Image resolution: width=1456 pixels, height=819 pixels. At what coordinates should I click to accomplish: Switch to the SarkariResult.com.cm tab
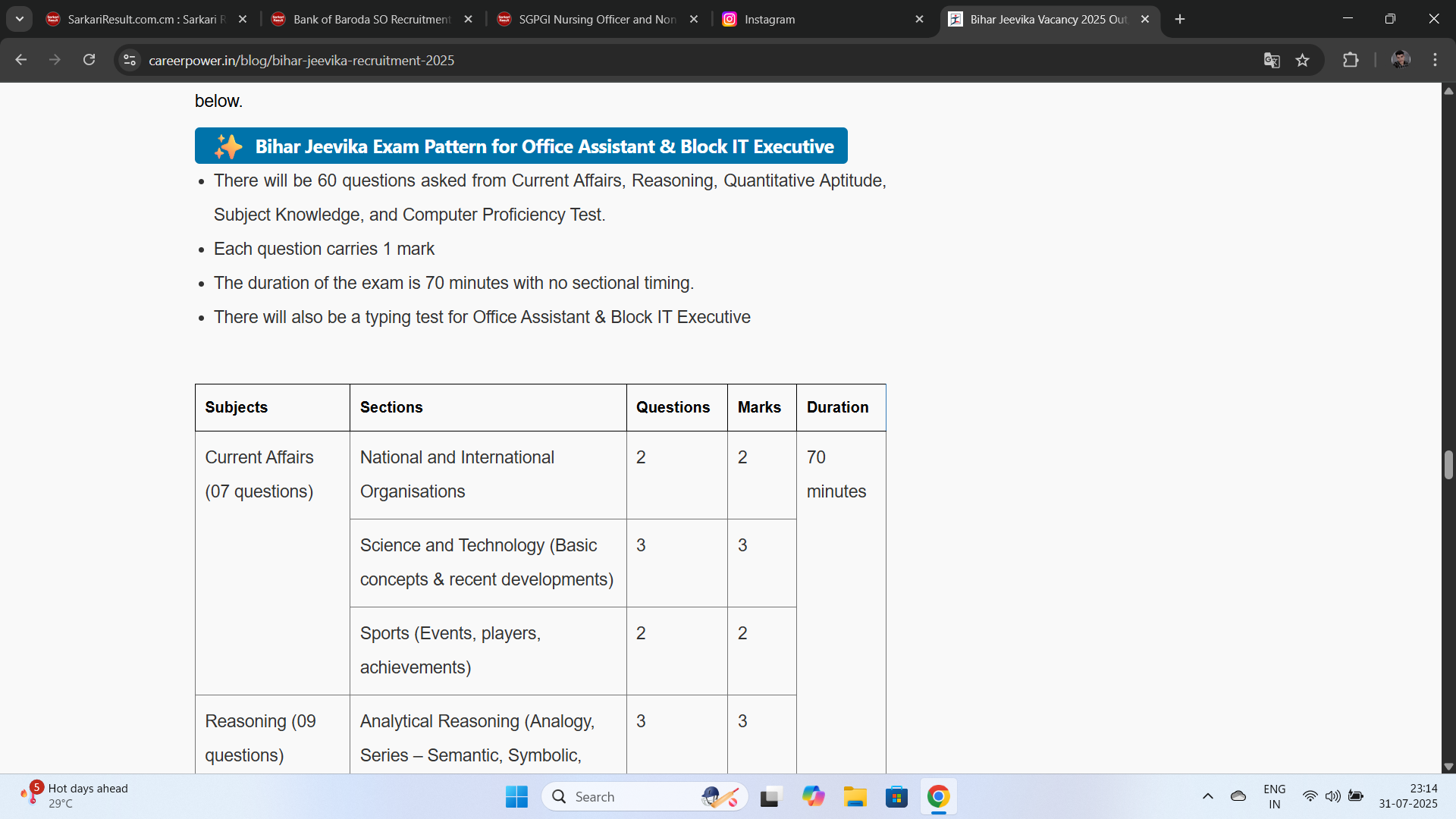click(x=147, y=19)
